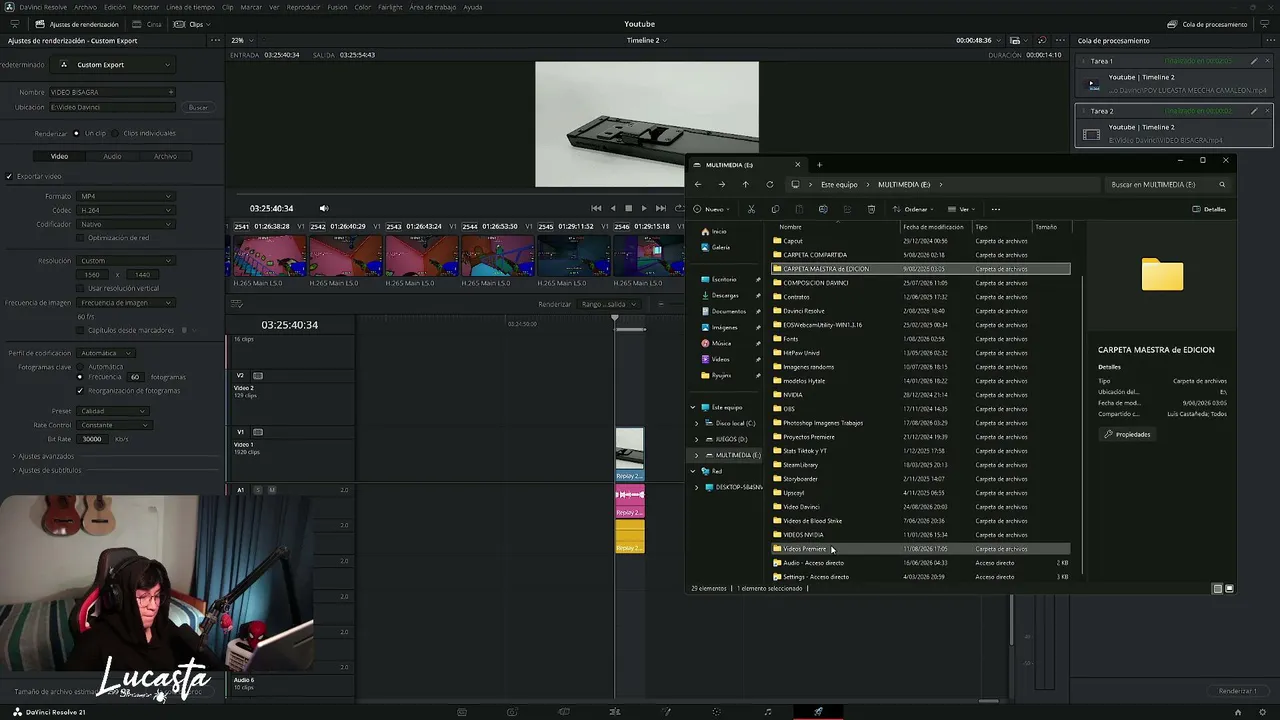Open the Codificador Nativo dropdown
This screenshot has height=720, width=1280.
click(126, 224)
